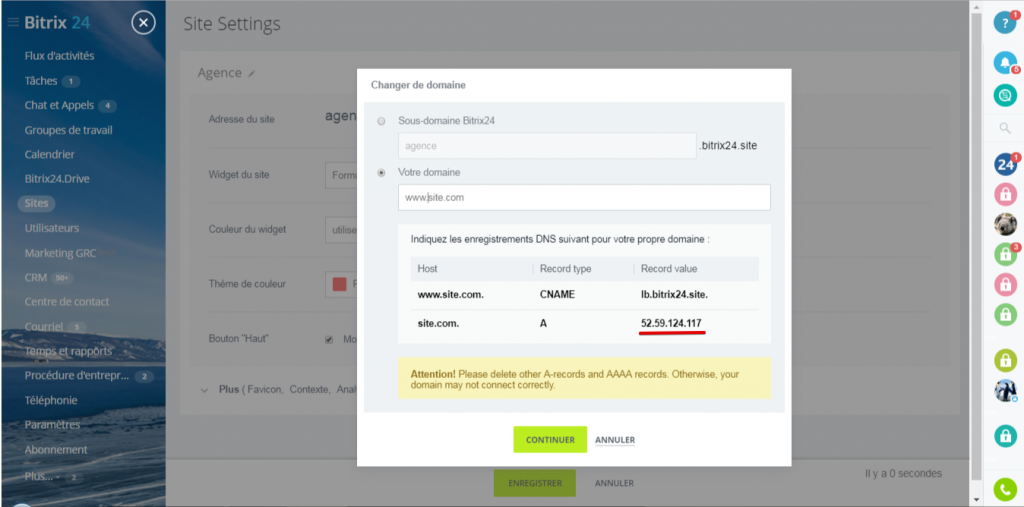The width and height of the screenshot is (1024, 507).
Task: Click the pink lock directly below the 24 icon
Action: [1005, 194]
